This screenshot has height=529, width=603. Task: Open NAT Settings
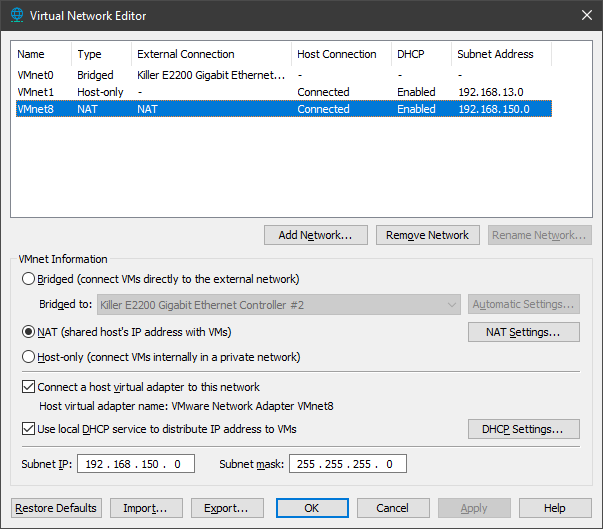point(523,332)
